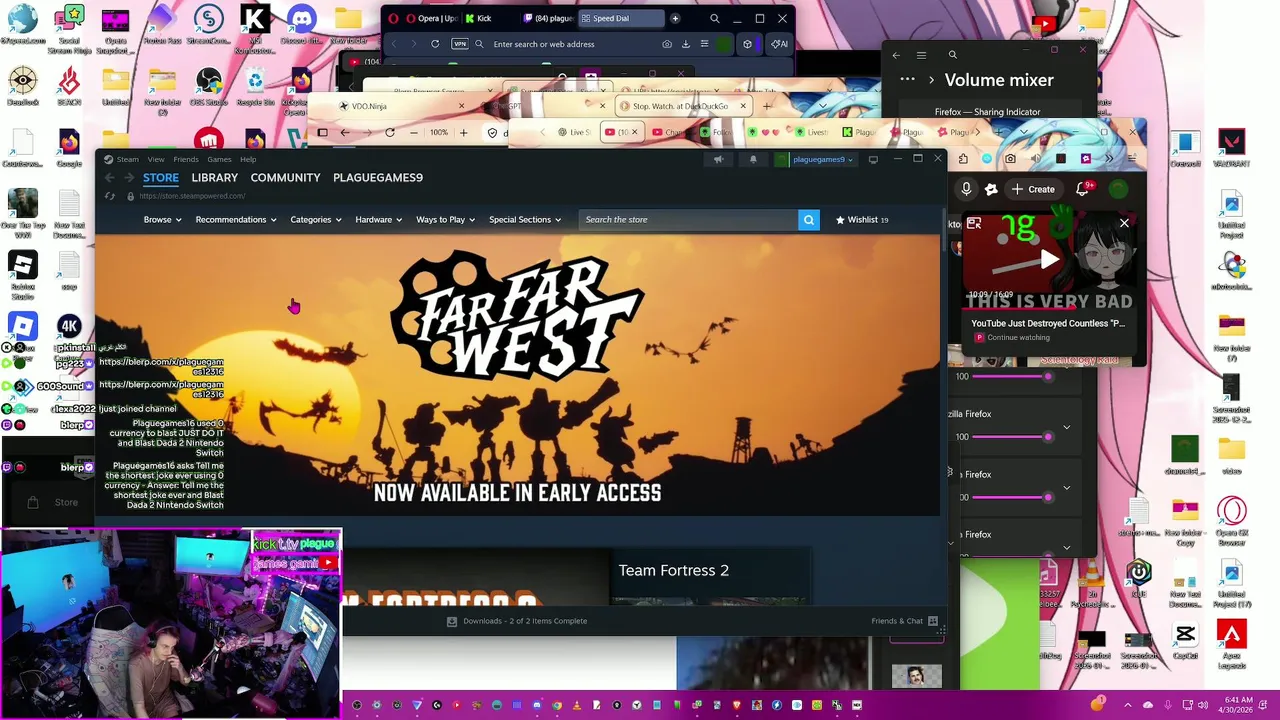Search in the Volume mixer window

click(x=952, y=55)
